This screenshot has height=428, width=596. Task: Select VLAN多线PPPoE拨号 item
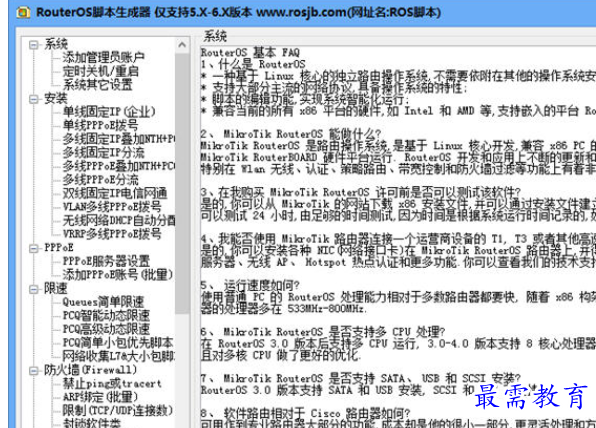pyautogui.click(x=112, y=207)
